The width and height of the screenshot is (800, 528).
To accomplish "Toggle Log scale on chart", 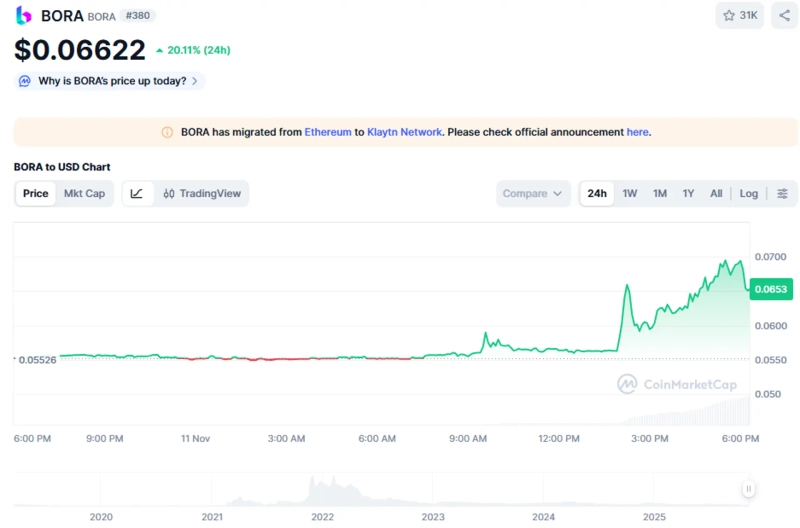I will [x=748, y=193].
